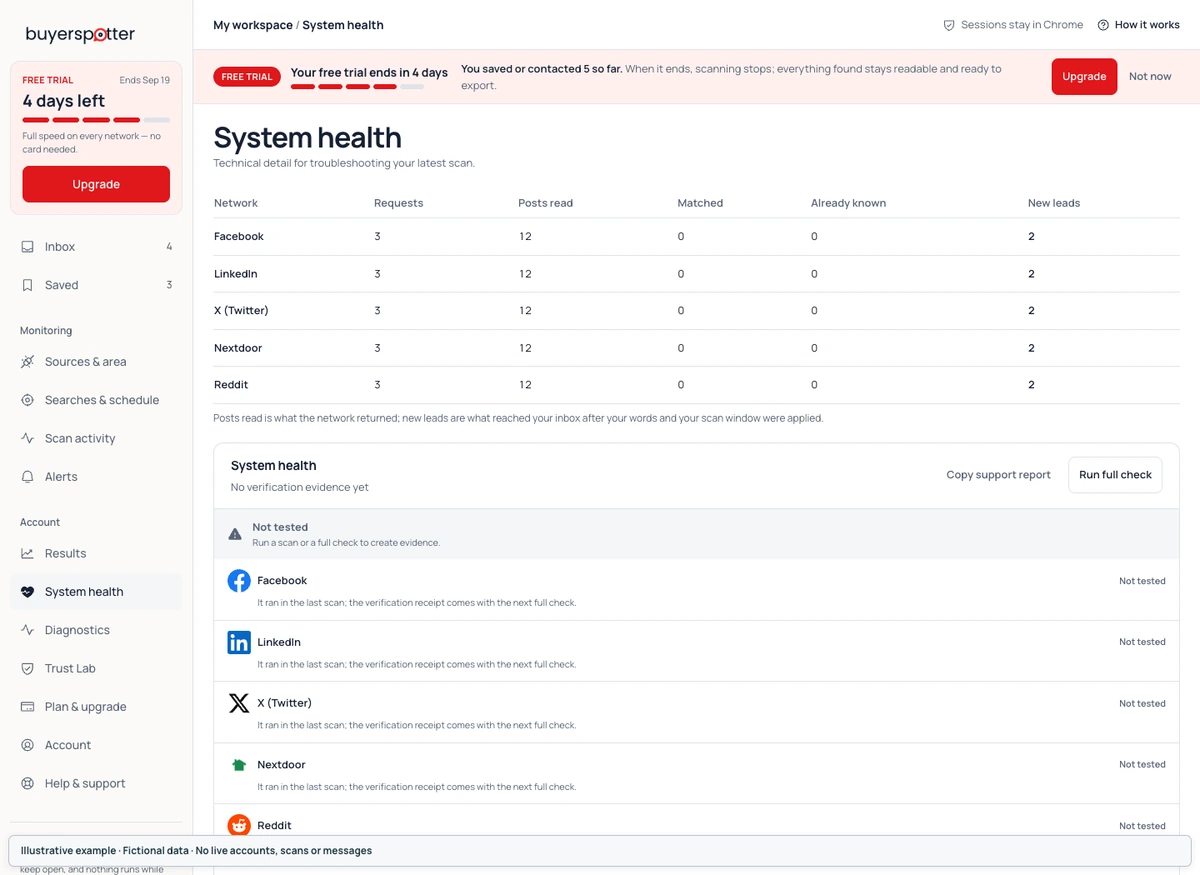
Task: Click the Inbox tray icon
Action: coord(28,247)
